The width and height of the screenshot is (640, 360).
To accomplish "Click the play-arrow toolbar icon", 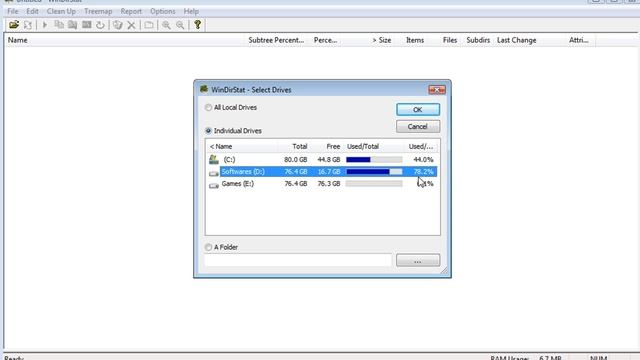I will point(45,25).
